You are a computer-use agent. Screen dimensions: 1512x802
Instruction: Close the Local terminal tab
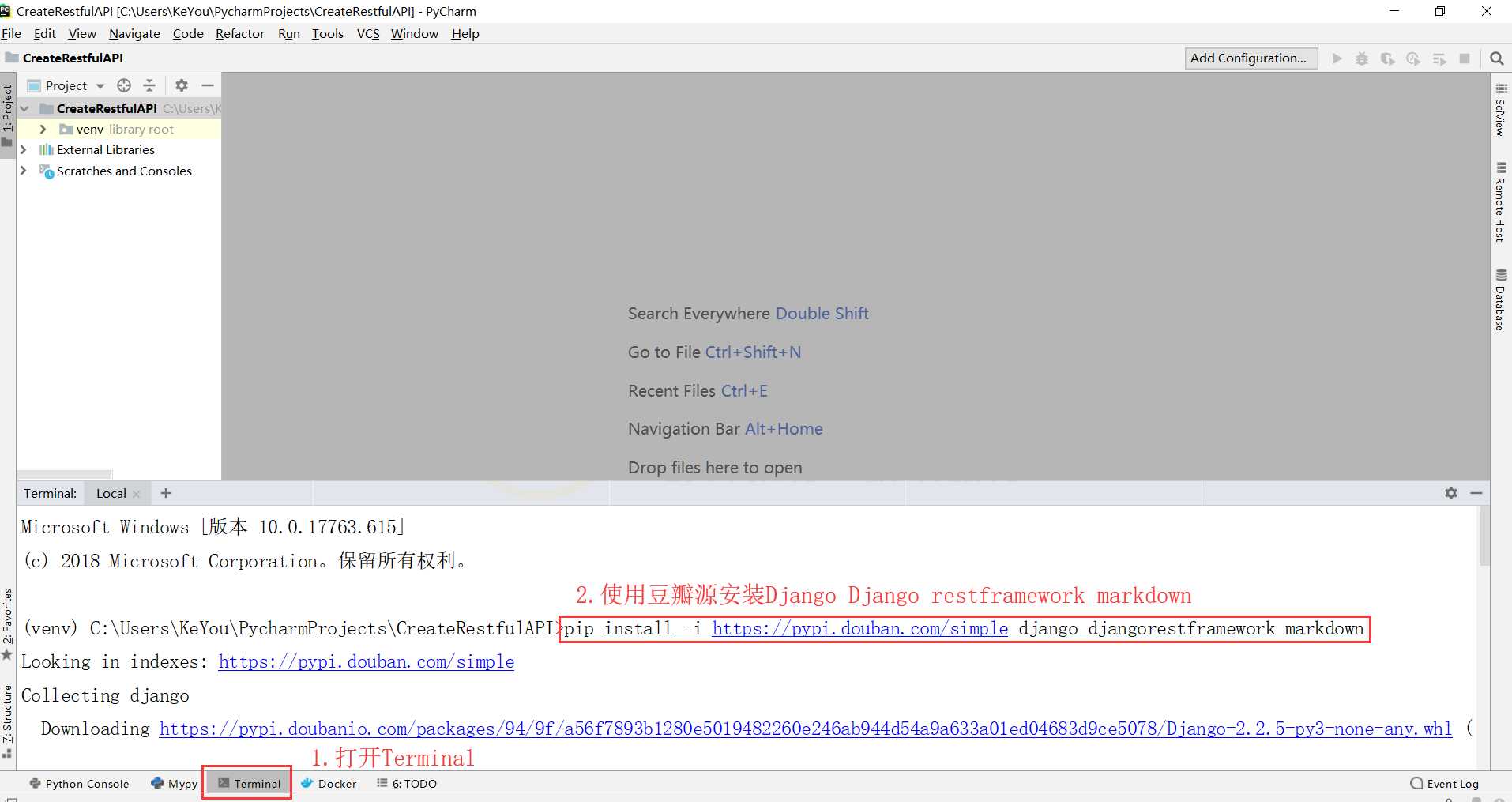137,494
